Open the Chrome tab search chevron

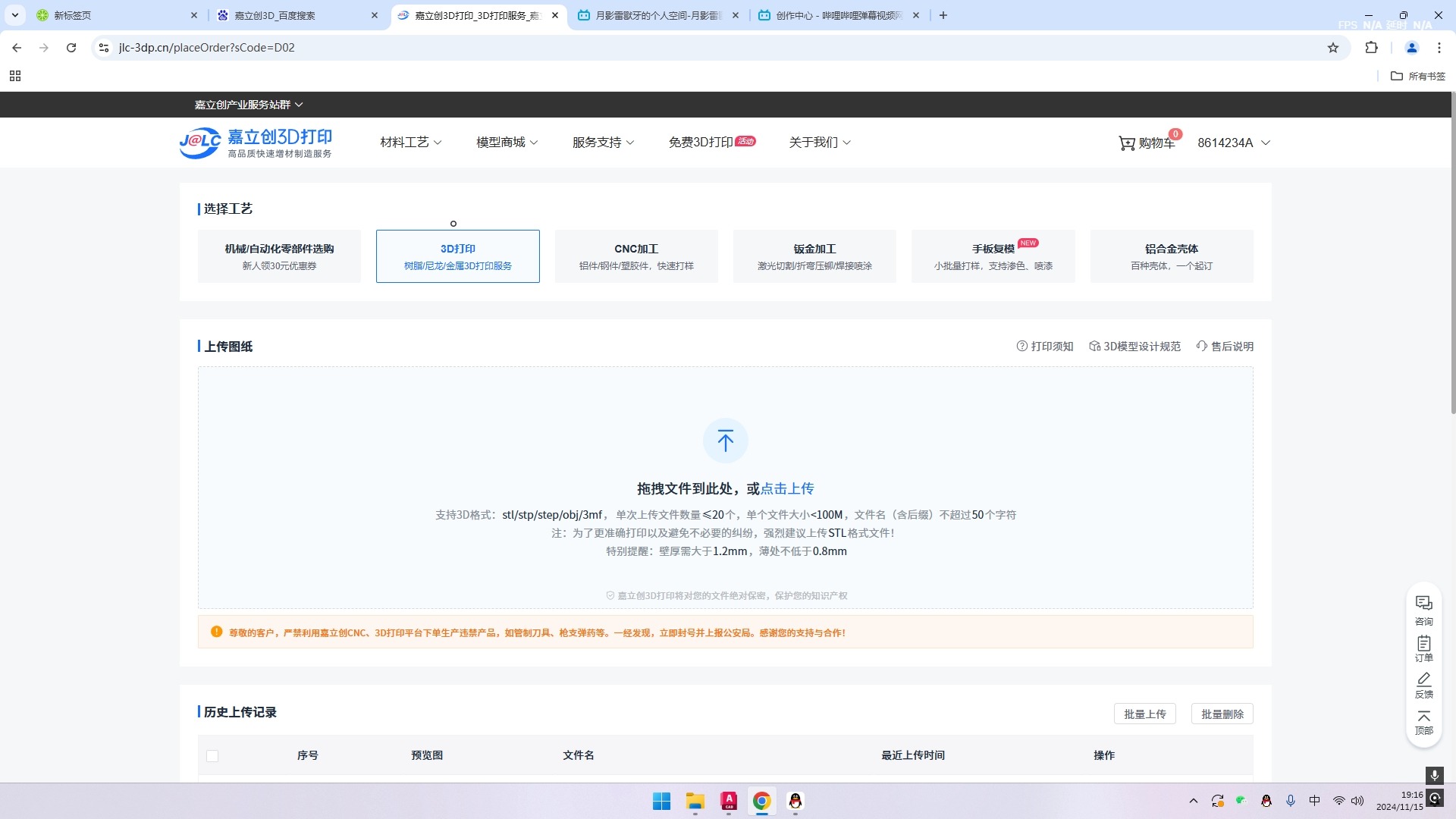[14, 15]
